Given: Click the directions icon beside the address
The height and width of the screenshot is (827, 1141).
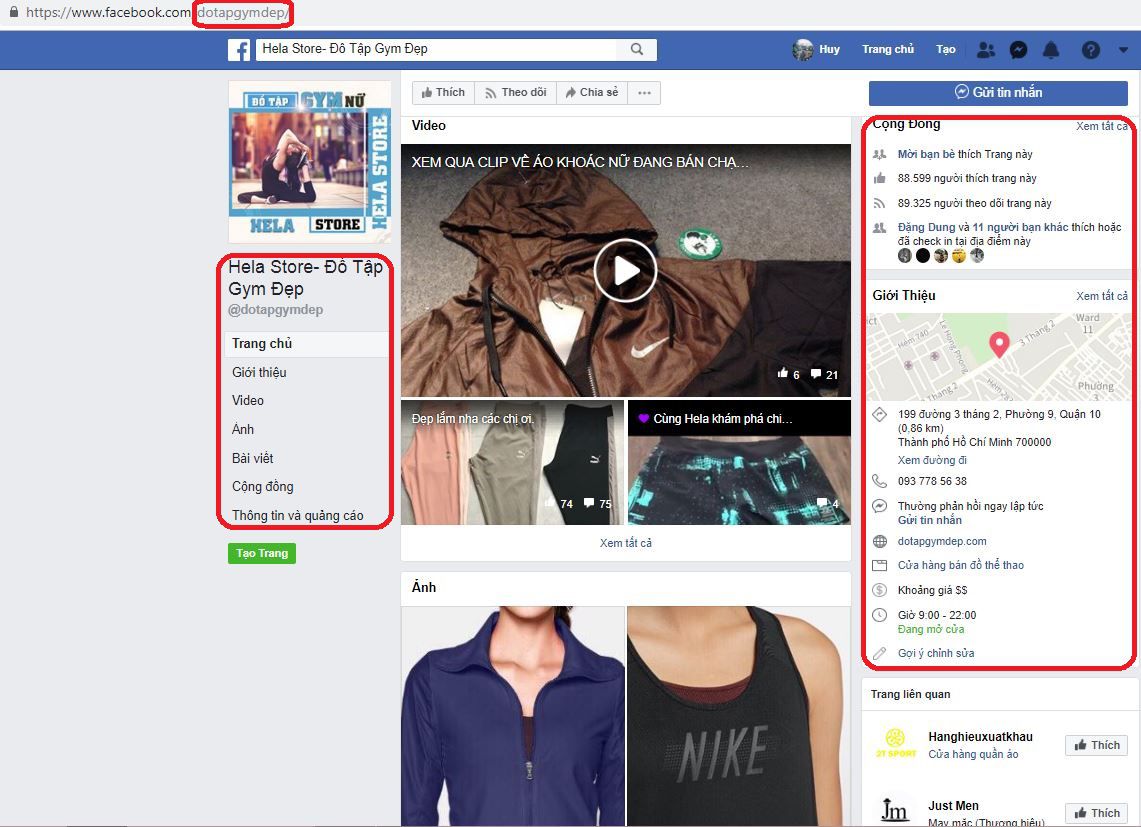Looking at the screenshot, I should pyautogui.click(x=880, y=414).
